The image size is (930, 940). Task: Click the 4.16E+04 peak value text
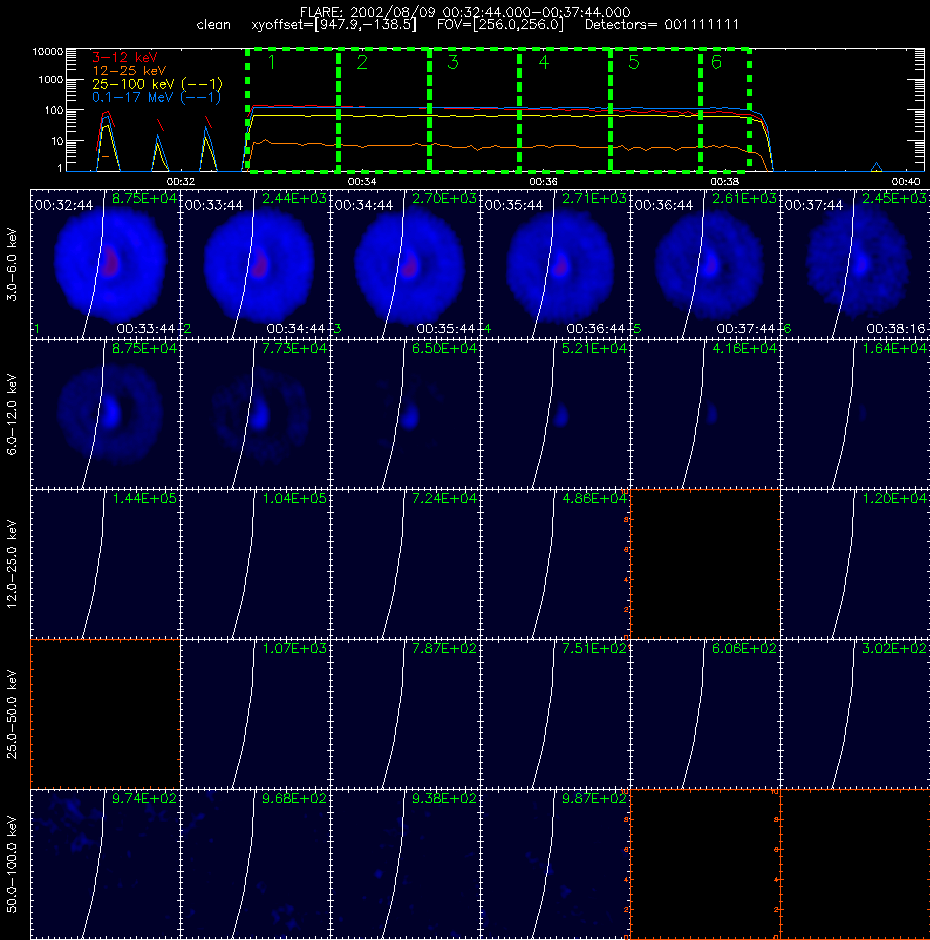coord(744,348)
